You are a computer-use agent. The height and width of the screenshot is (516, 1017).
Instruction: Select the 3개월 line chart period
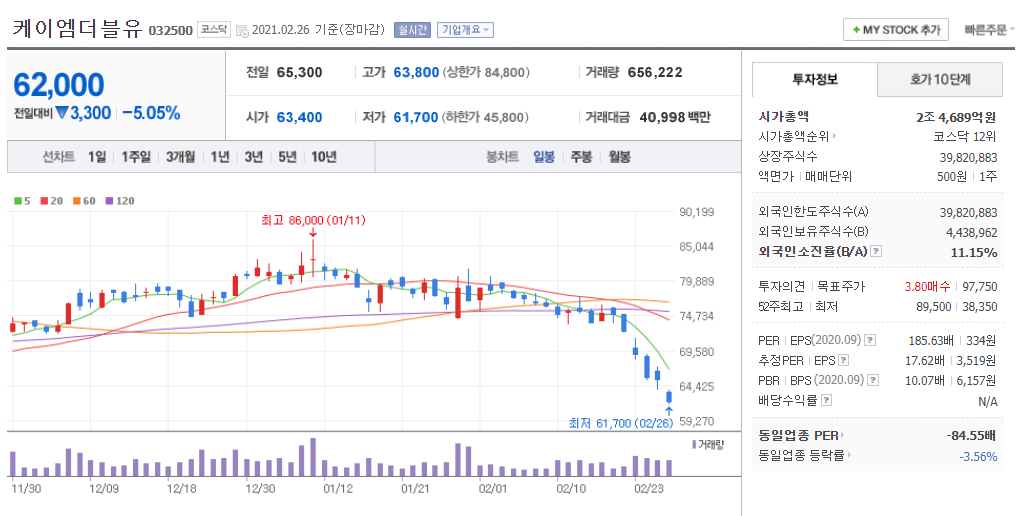coord(180,157)
